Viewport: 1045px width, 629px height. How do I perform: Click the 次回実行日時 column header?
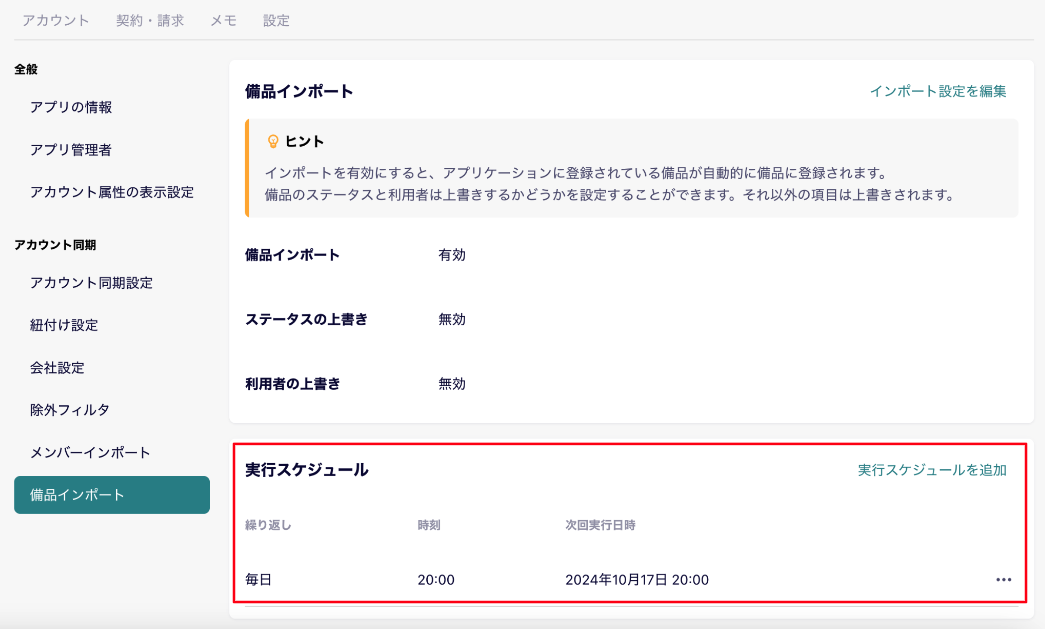click(x=600, y=525)
